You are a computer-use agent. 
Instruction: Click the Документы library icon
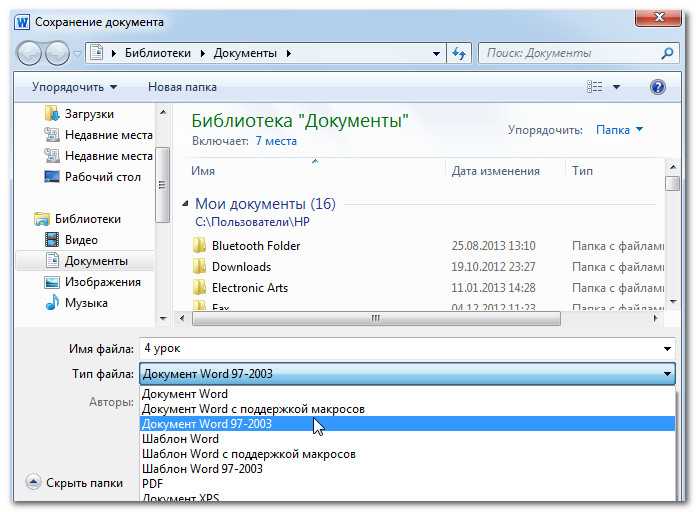[52, 261]
